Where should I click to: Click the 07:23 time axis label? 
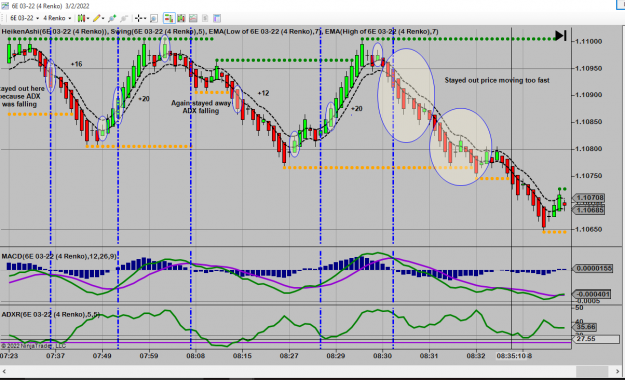point(9,355)
